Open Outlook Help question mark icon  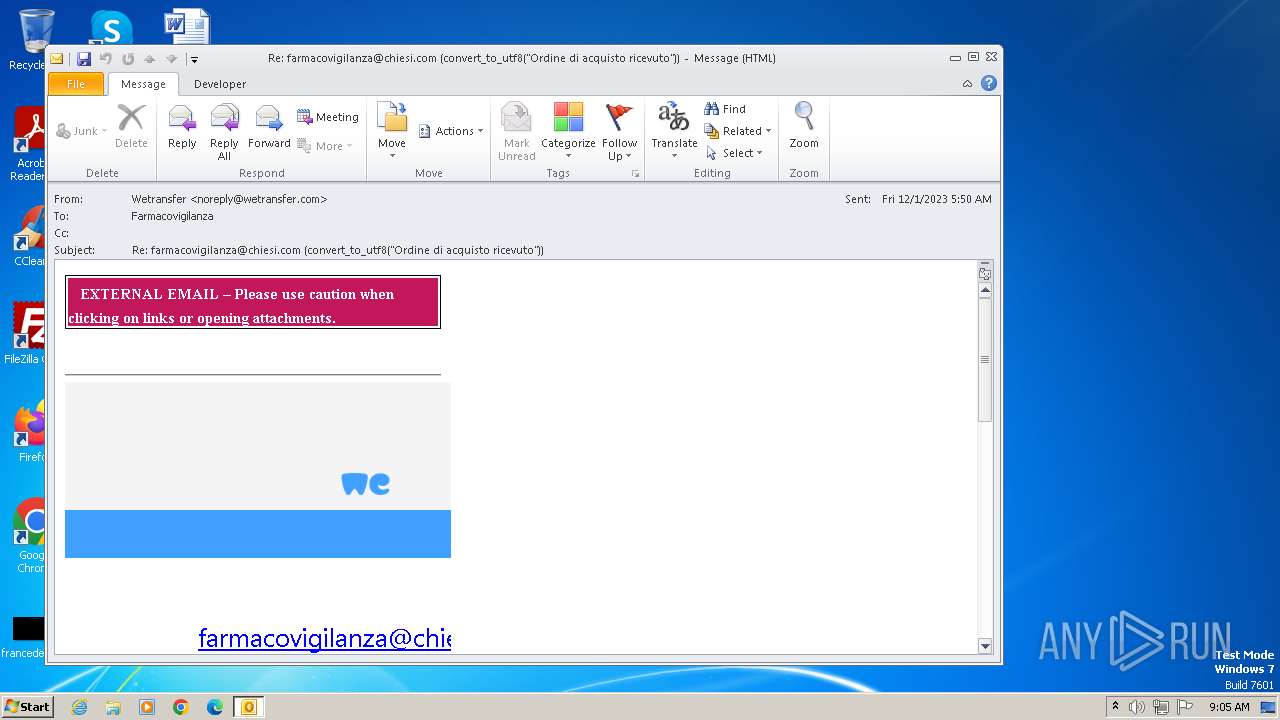tap(989, 83)
